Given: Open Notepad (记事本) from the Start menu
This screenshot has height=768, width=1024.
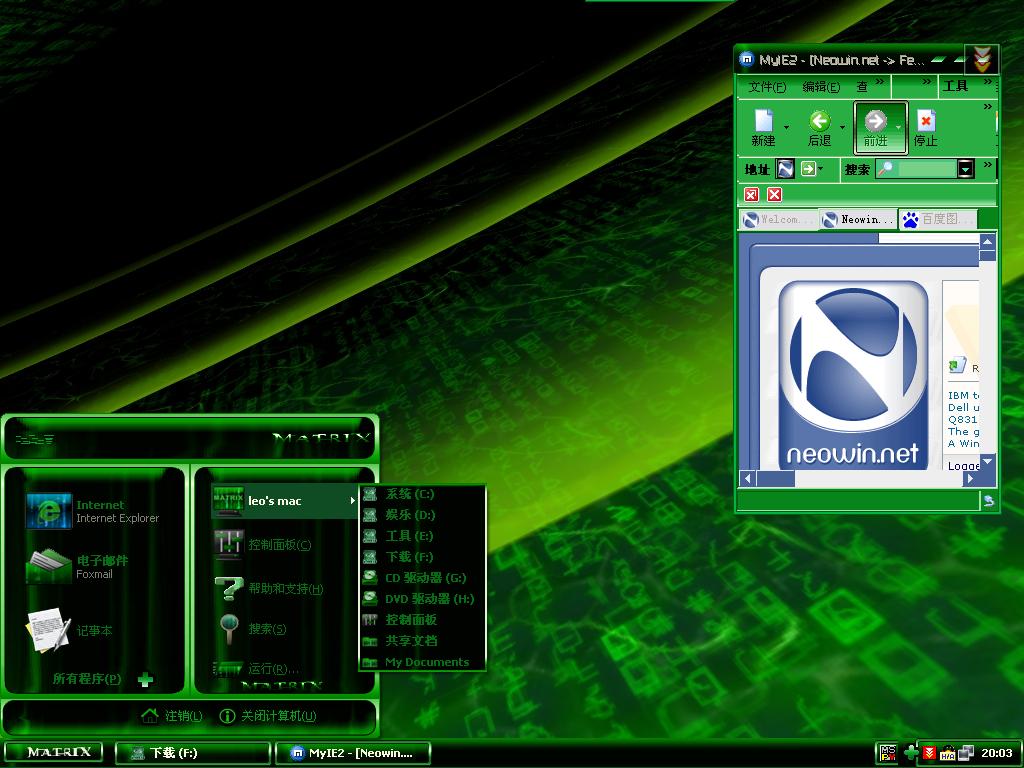Looking at the screenshot, I should [x=69, y=630].
